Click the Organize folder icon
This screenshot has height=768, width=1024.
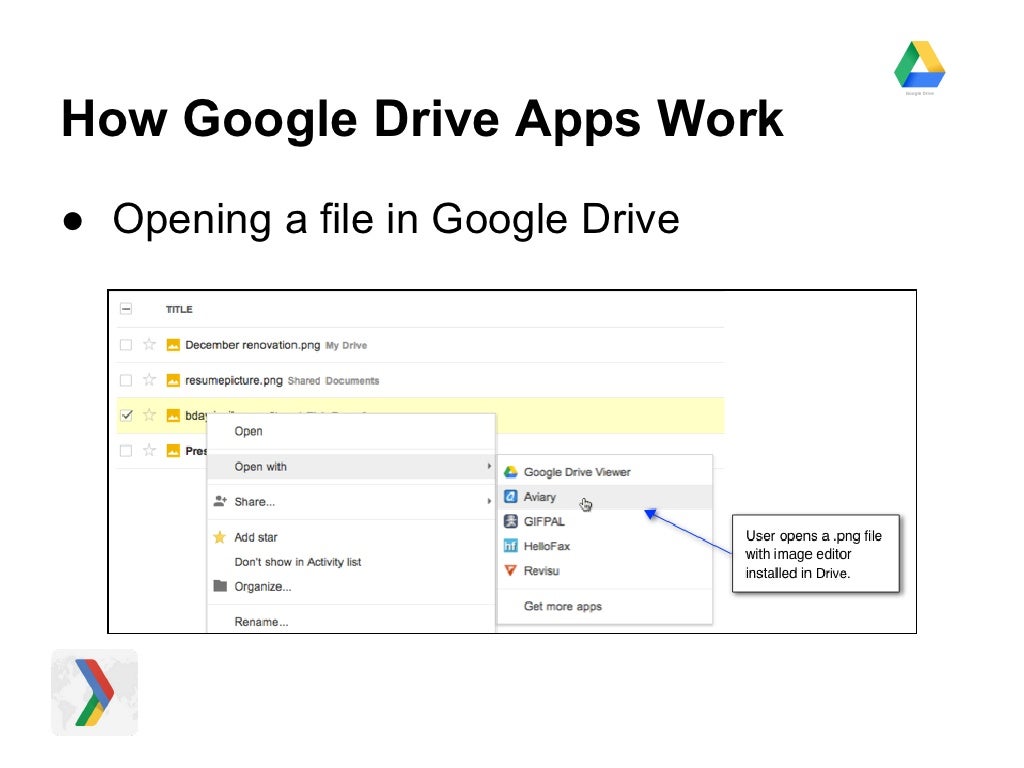coord(220,586)
